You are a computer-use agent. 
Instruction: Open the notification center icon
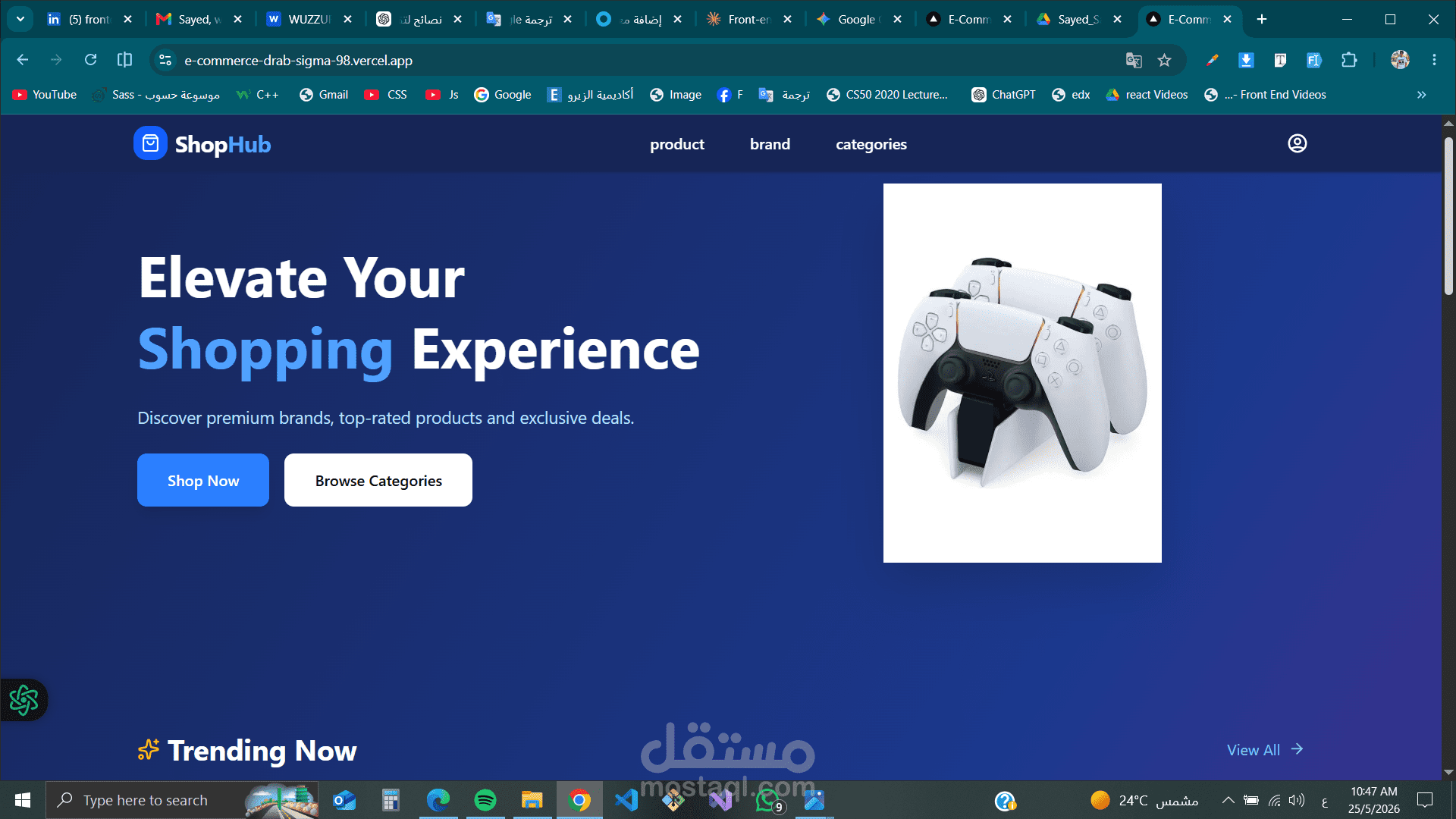[1425, 800]
